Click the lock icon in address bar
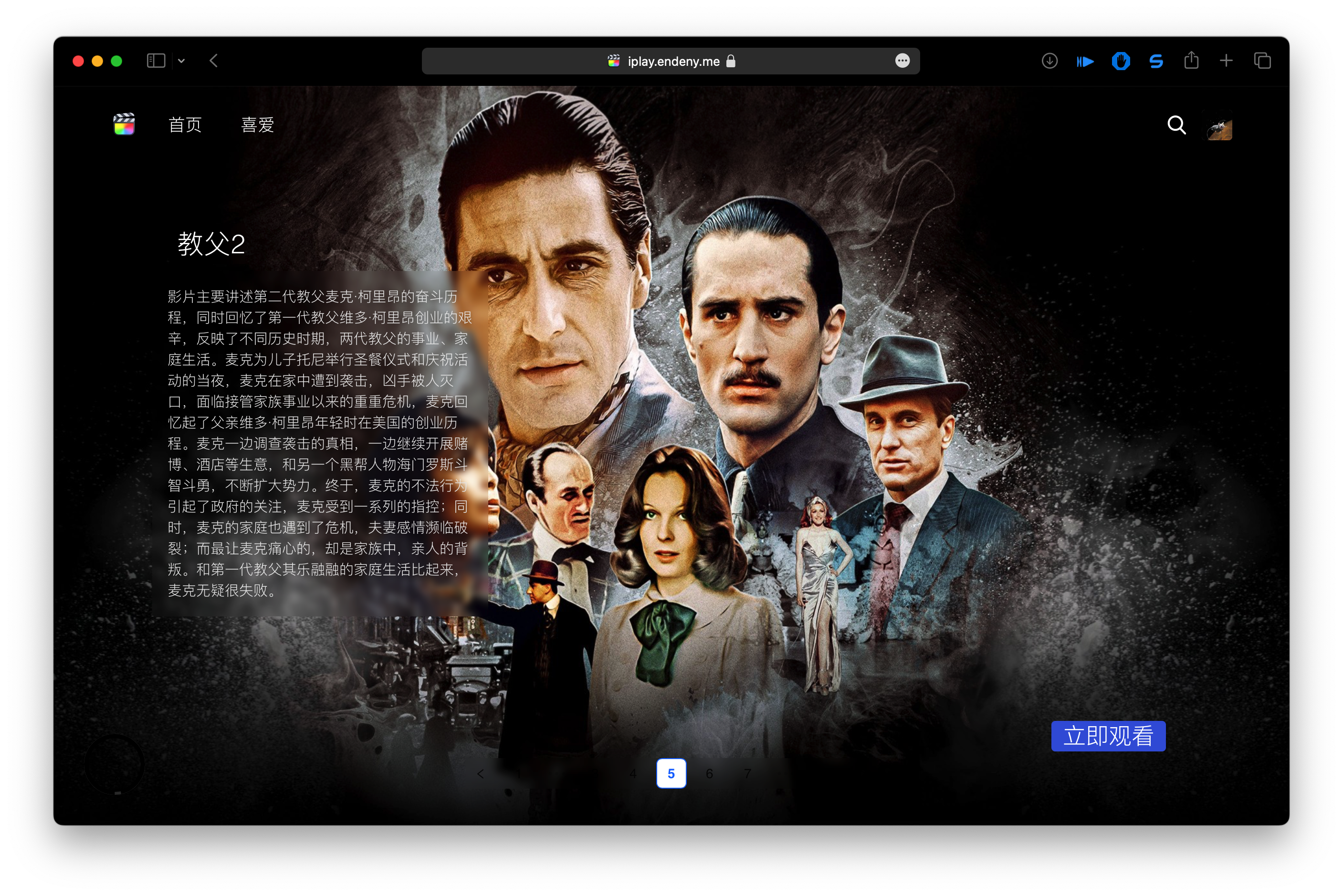This screenshot has width=1343, height=896. [x=730, y=61]
